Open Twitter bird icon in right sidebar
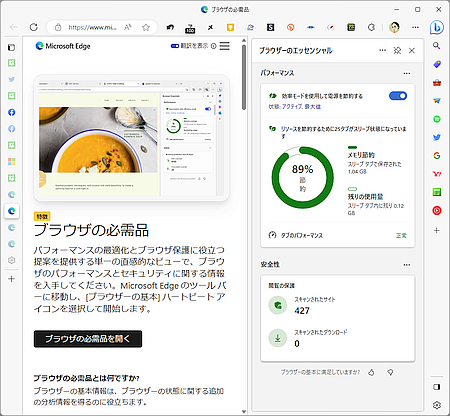Image resolution: width=450 pixels, height=416 pixels. [x=437, y=137]
